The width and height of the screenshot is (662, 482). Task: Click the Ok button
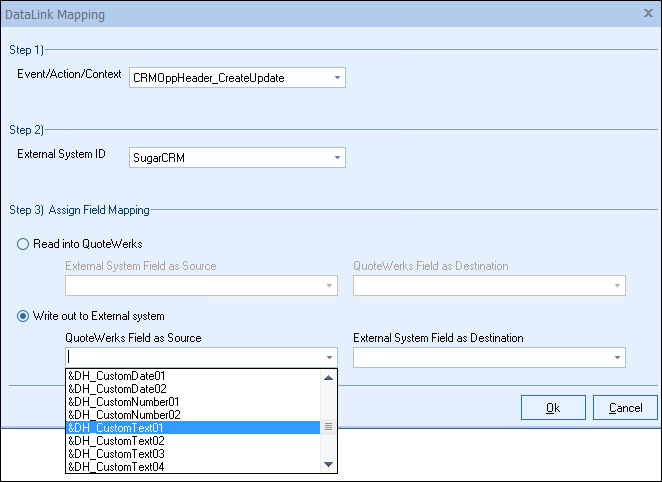553,407
